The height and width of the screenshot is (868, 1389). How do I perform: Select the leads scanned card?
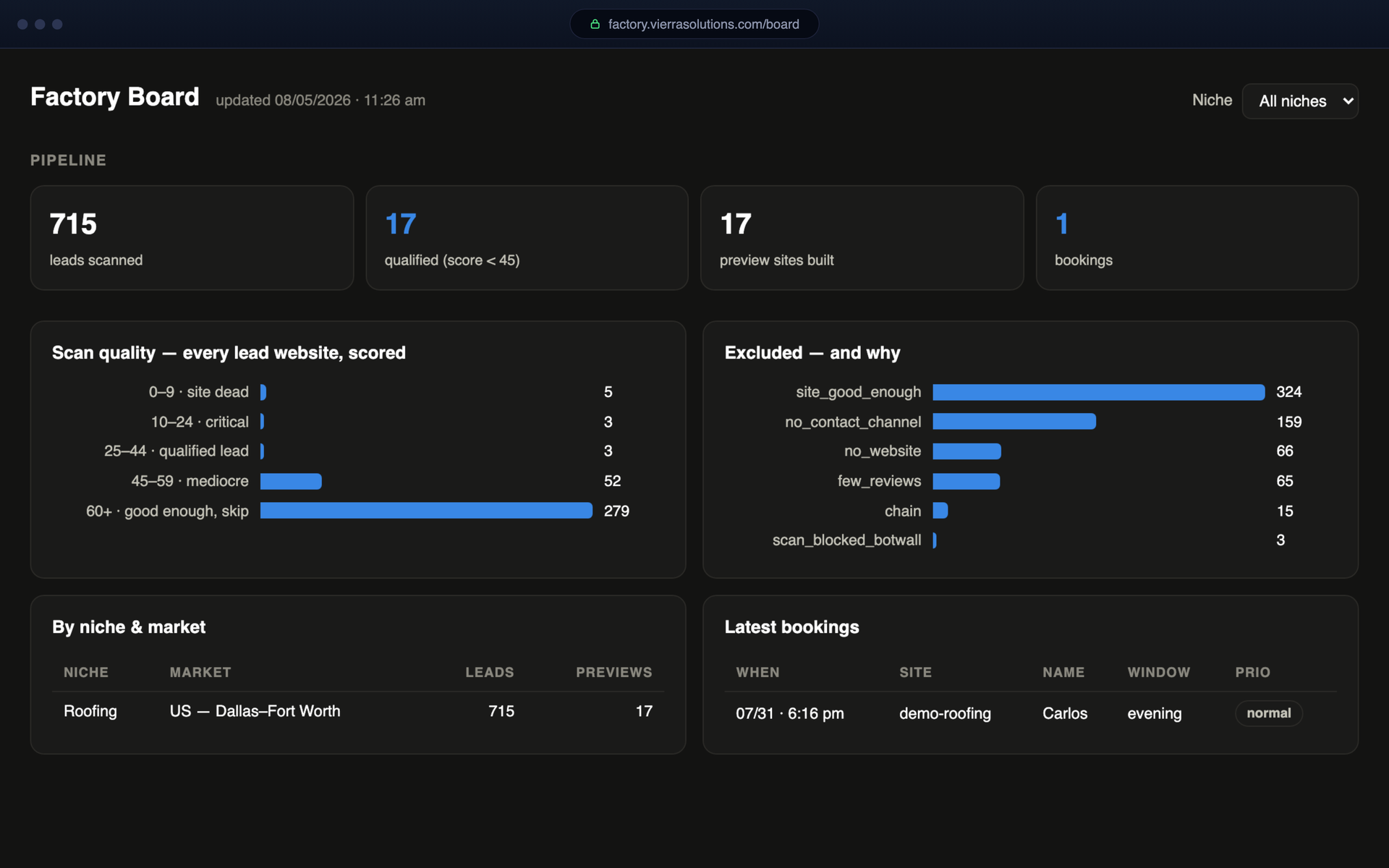pos(192,238)
